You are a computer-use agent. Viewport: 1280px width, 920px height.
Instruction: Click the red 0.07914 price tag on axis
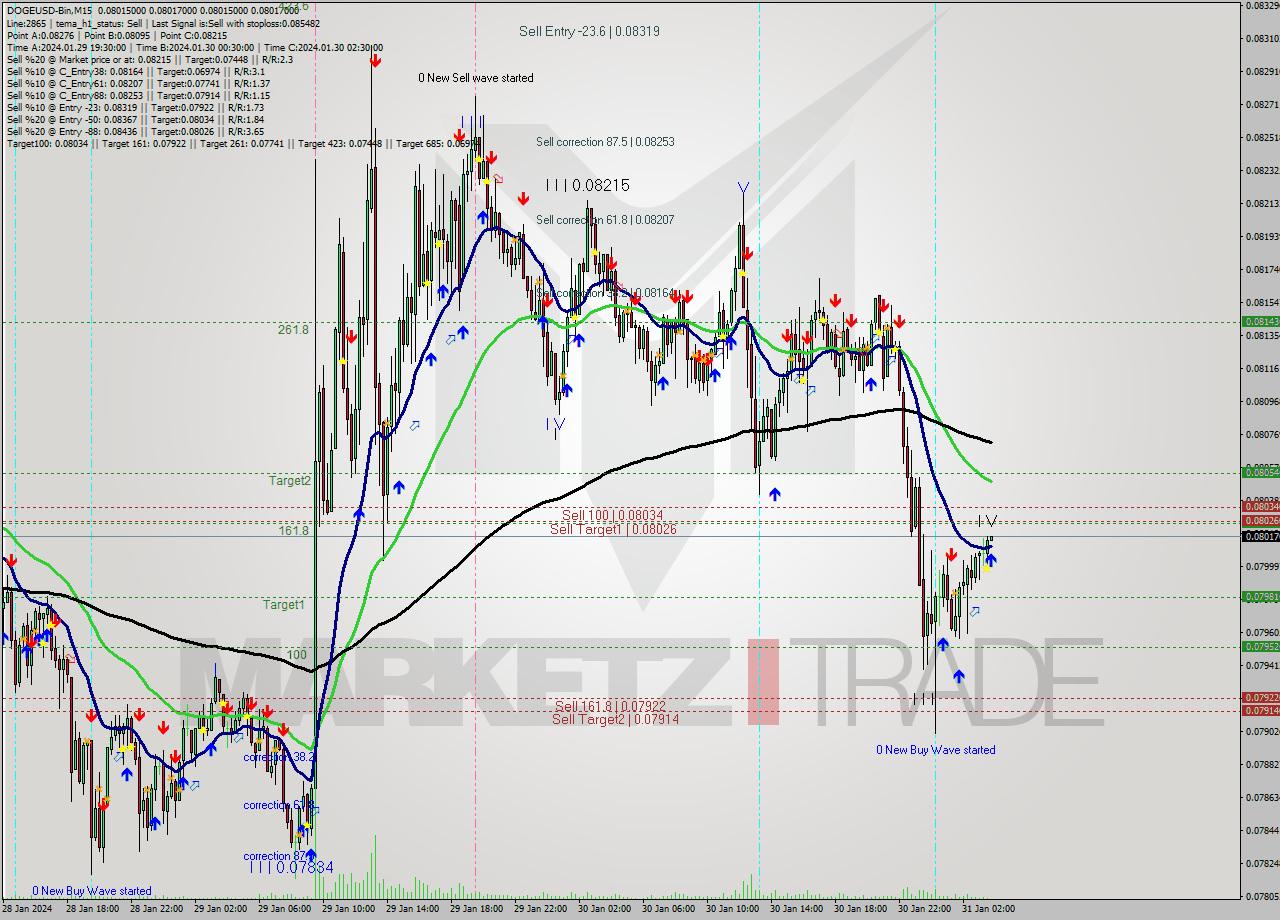[1260, 710]
